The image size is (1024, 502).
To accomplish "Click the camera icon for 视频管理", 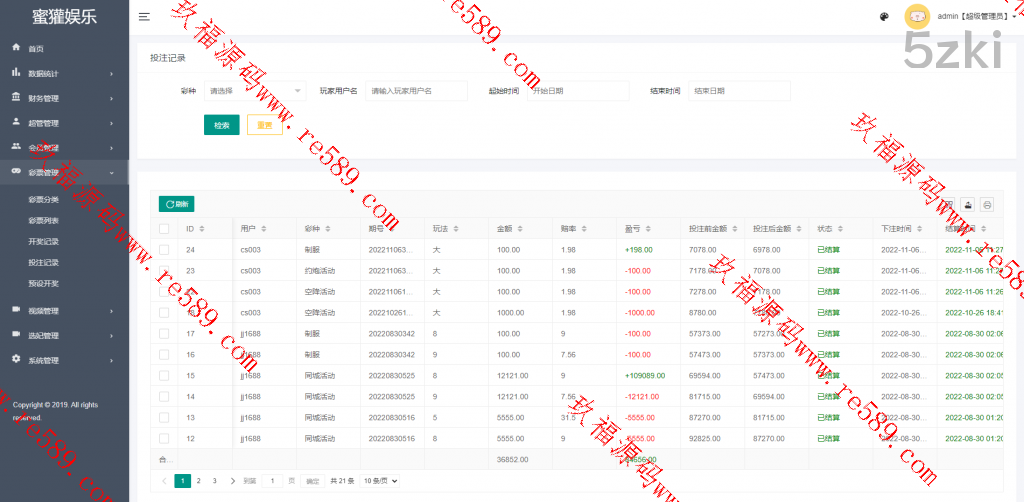I will [x=16, y=310].
